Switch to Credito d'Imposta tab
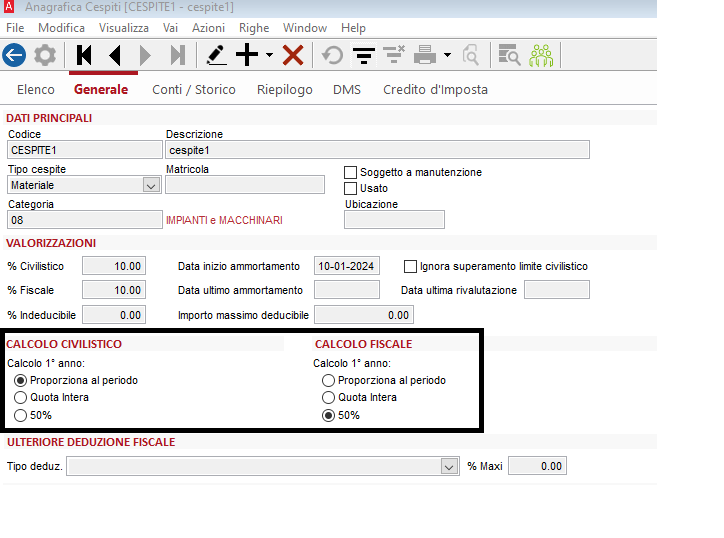This screenshot has width=724, height=538. 435,89
